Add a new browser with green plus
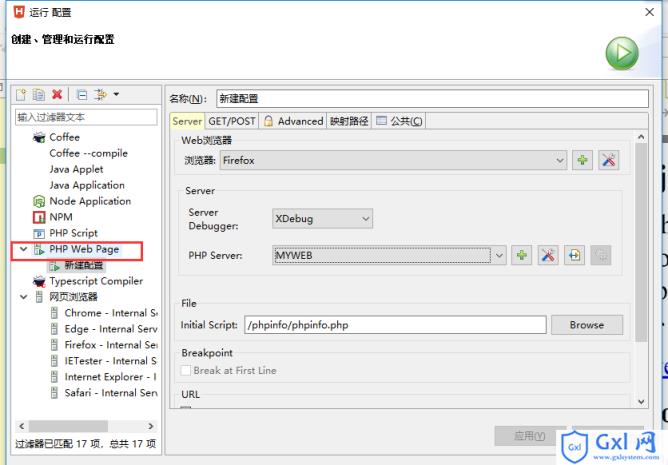 coord(582,160)
